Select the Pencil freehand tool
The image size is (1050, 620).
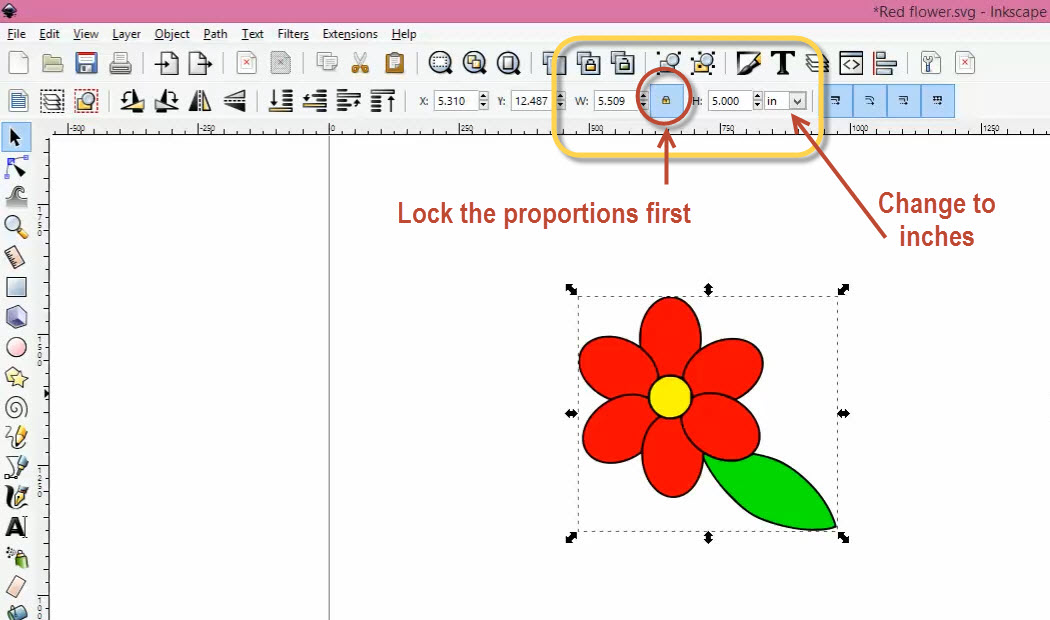pyautogui.click(x=16, y=437)
